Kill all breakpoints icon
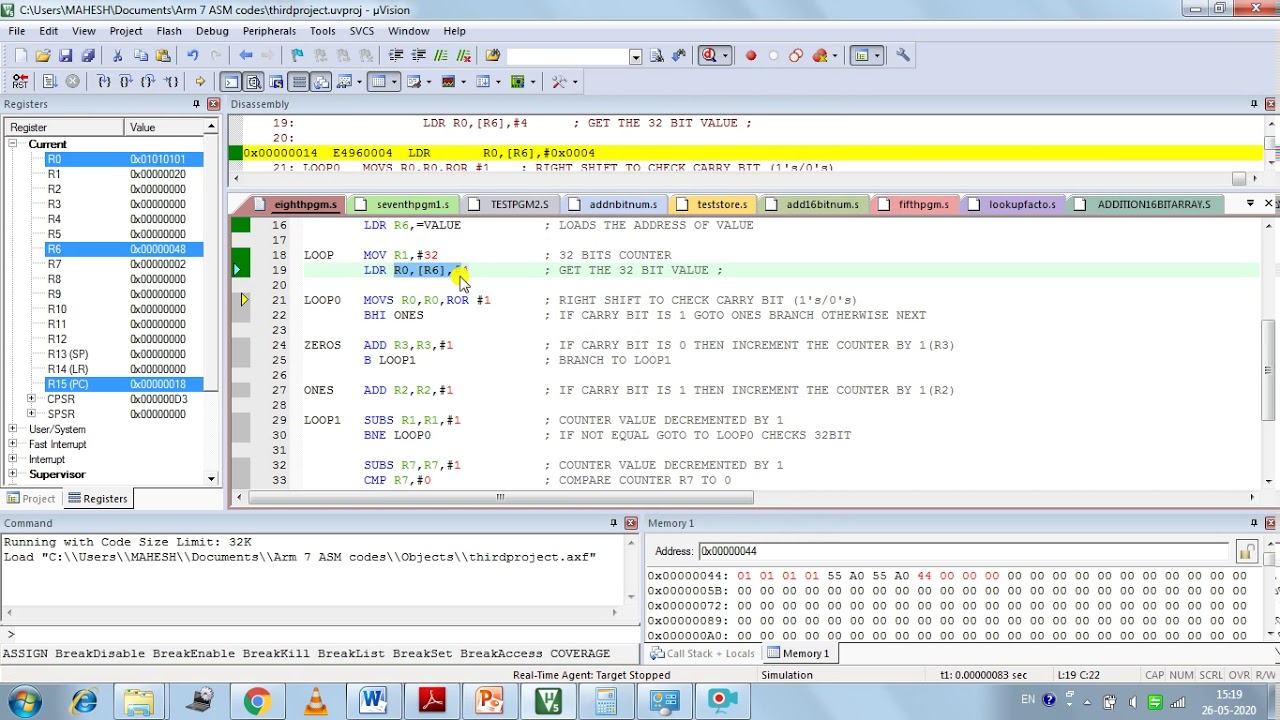The height and width of the screenshot is (720, 1280). pyautogui.click(x=820, y=56)
